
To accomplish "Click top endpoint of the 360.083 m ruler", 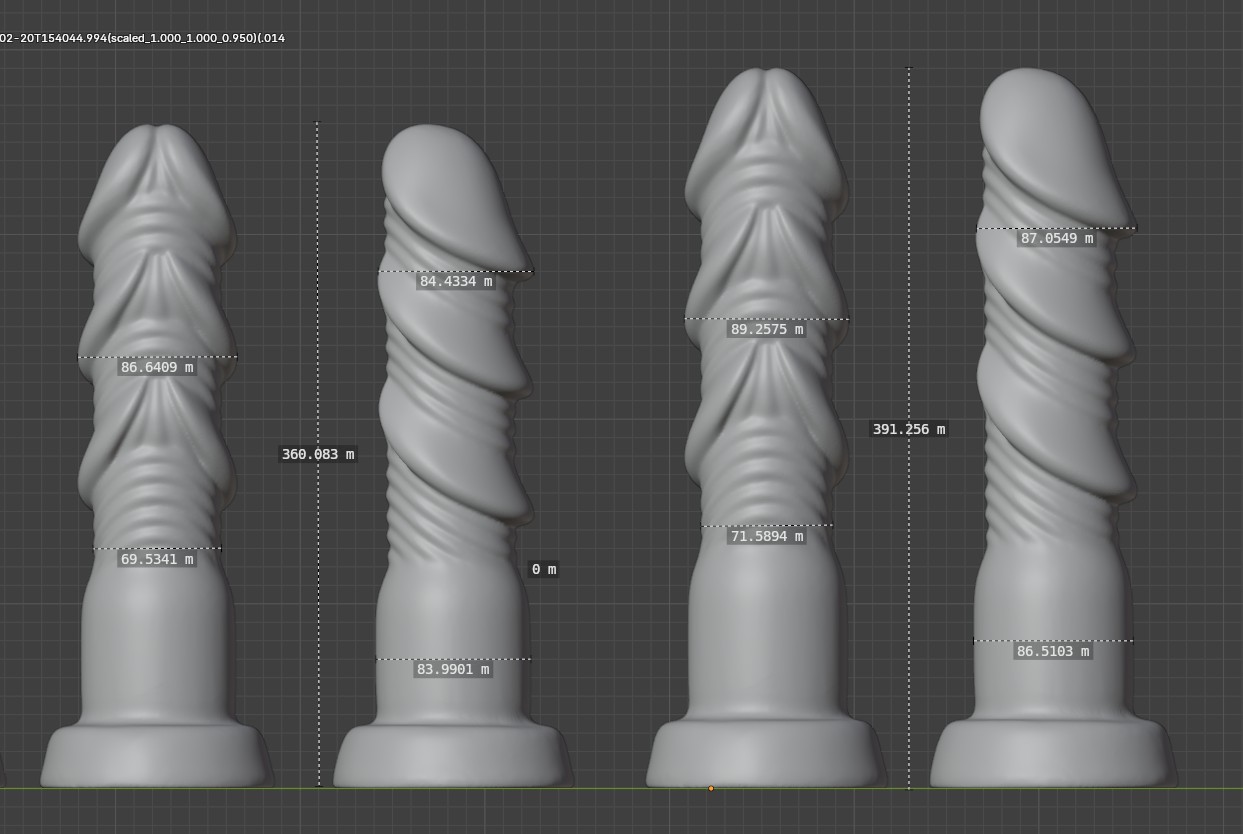I will [317, 122].
